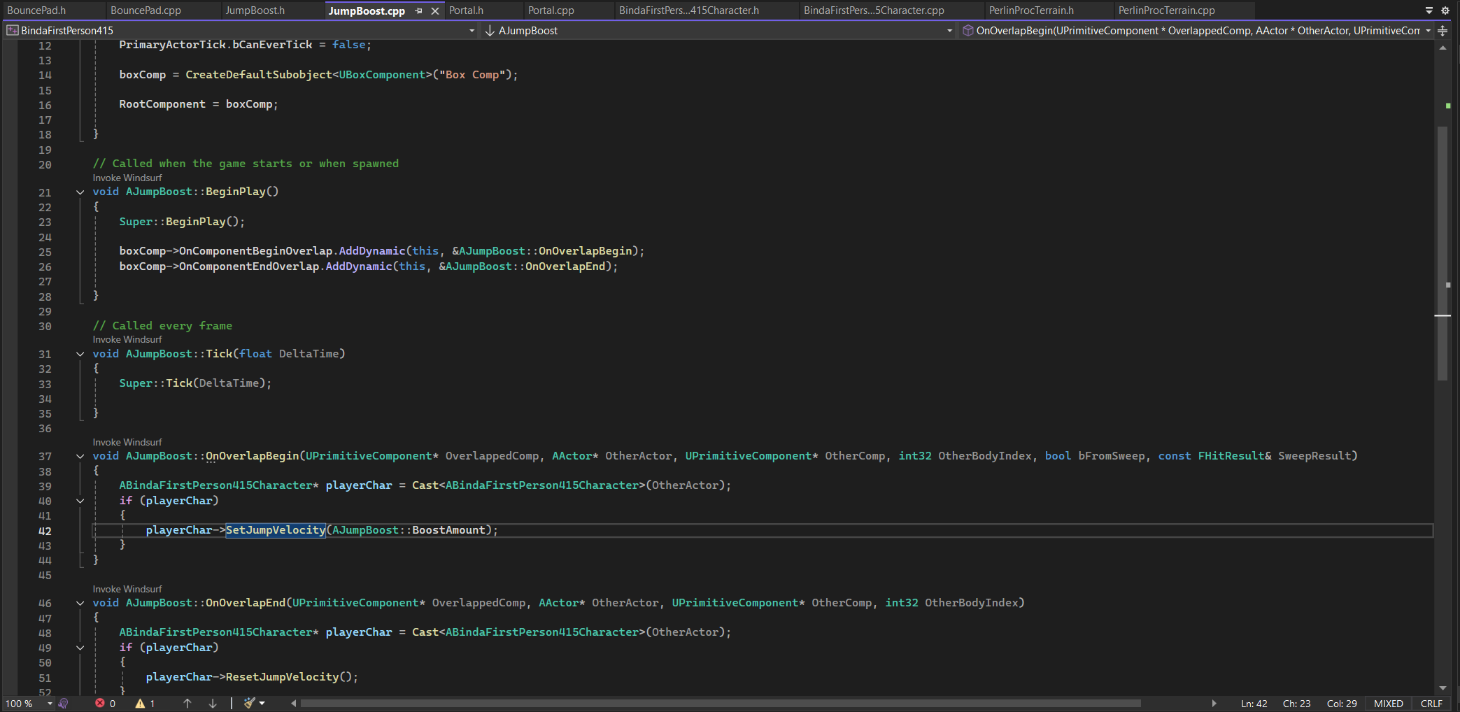The height and width of the screenshot is (712, 1460).
Task: Open the tab settings gear icon
Action: [x=1445, y=10]
